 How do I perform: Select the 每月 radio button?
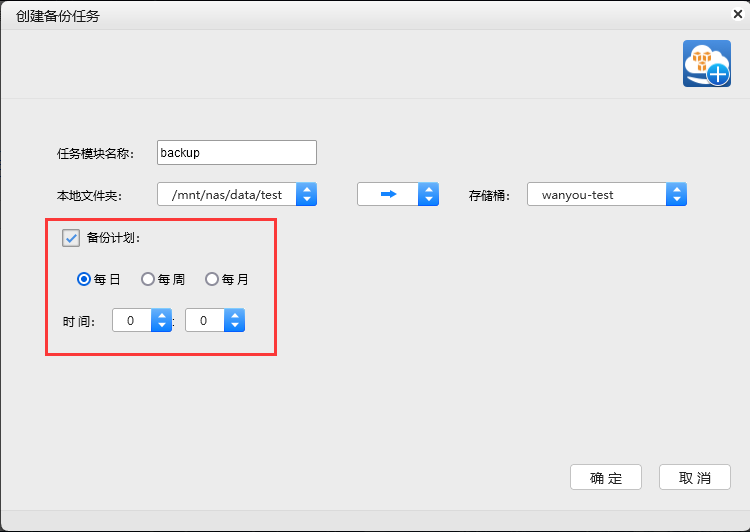(212, 279)
